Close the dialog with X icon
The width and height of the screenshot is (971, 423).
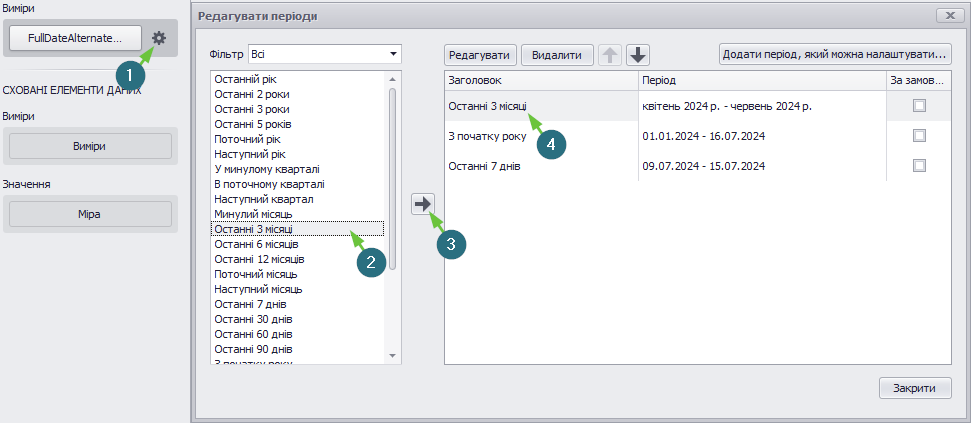point(947,15)
